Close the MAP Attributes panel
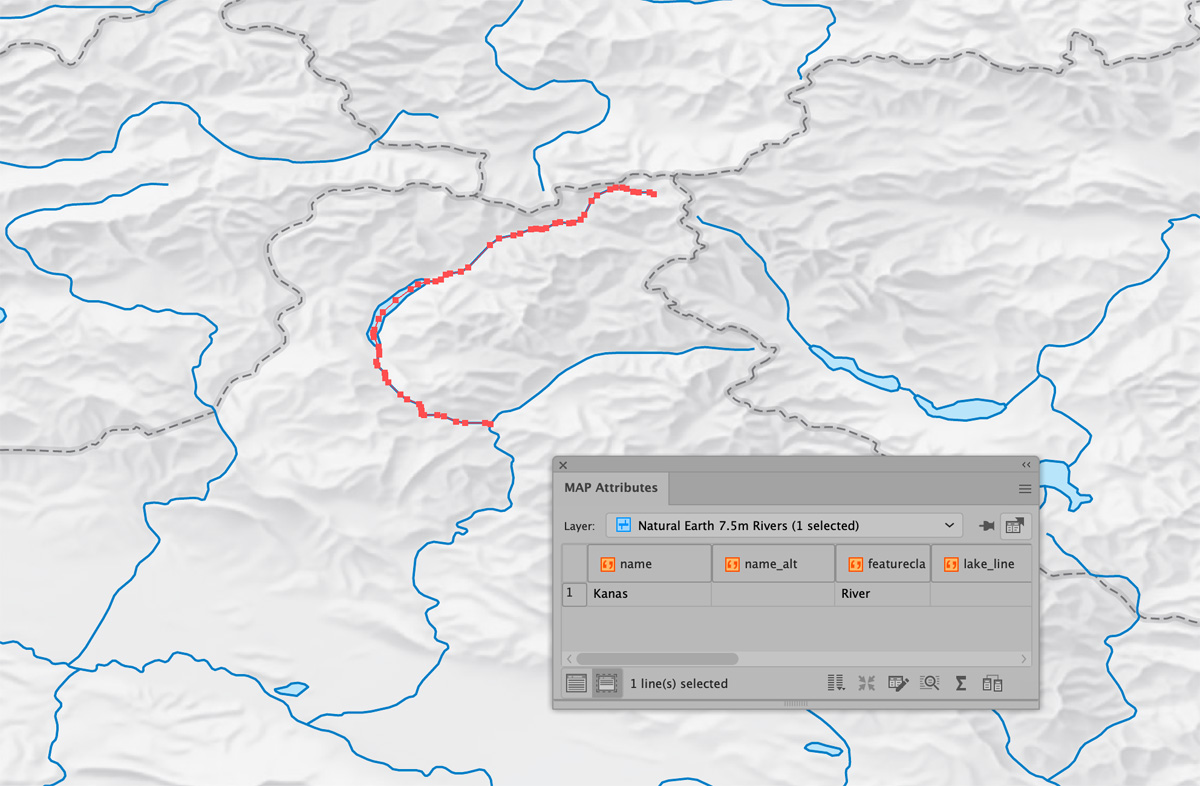This screenshot has width=1200, height=786. tap(563, 465)
